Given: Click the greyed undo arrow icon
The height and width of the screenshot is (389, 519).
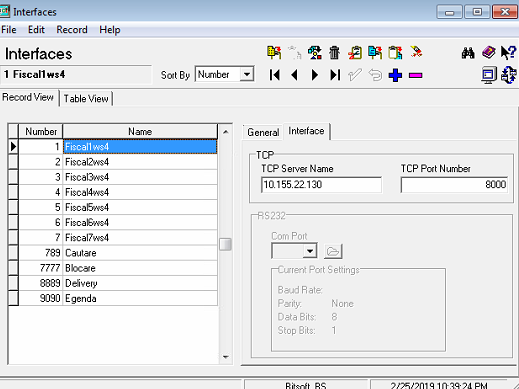Looking at the screenshot, I should 375,75.
